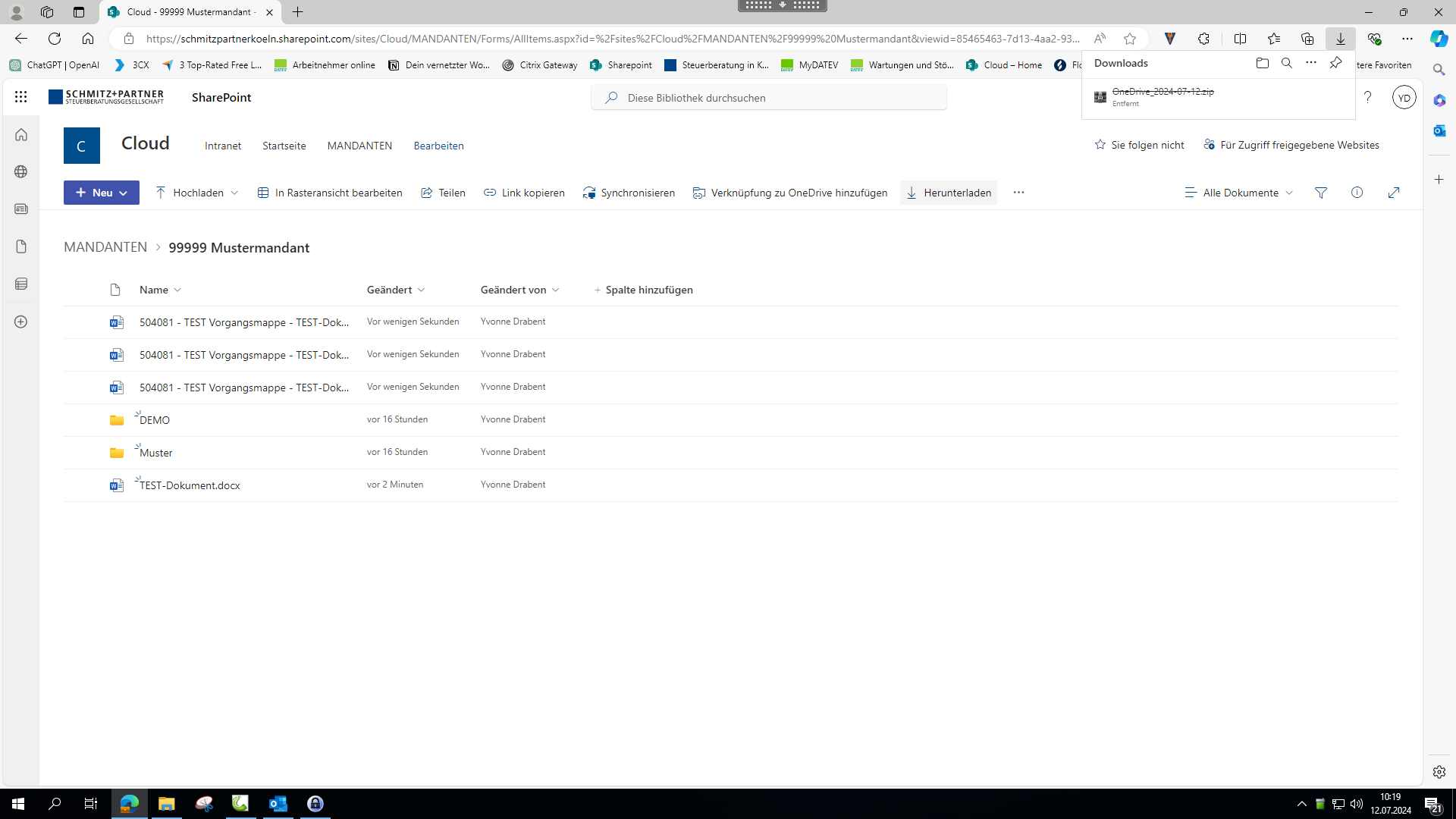Screen dimensions: 1456x819
Task: Pin the Downloads panel
Action: tap(1335, 63)
